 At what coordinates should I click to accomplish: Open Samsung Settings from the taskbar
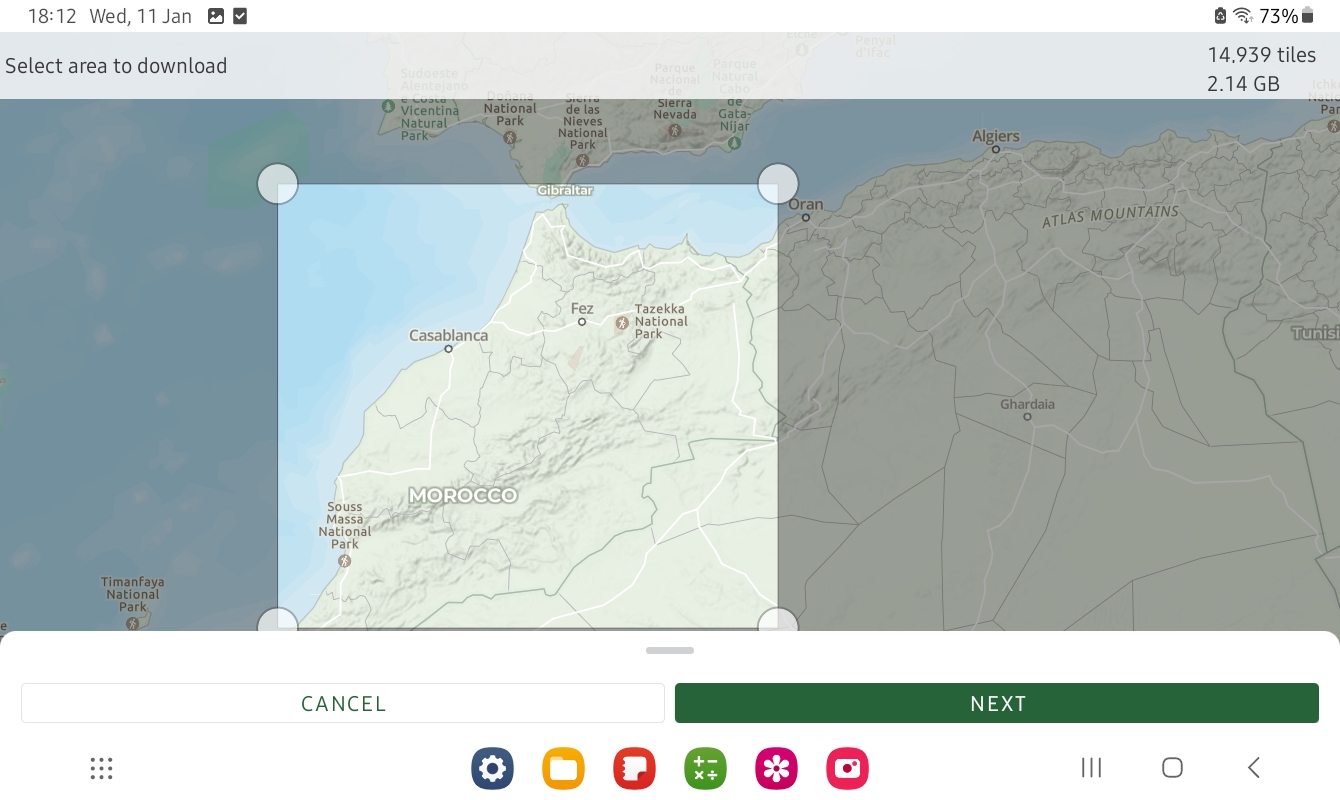click(492, 768)
